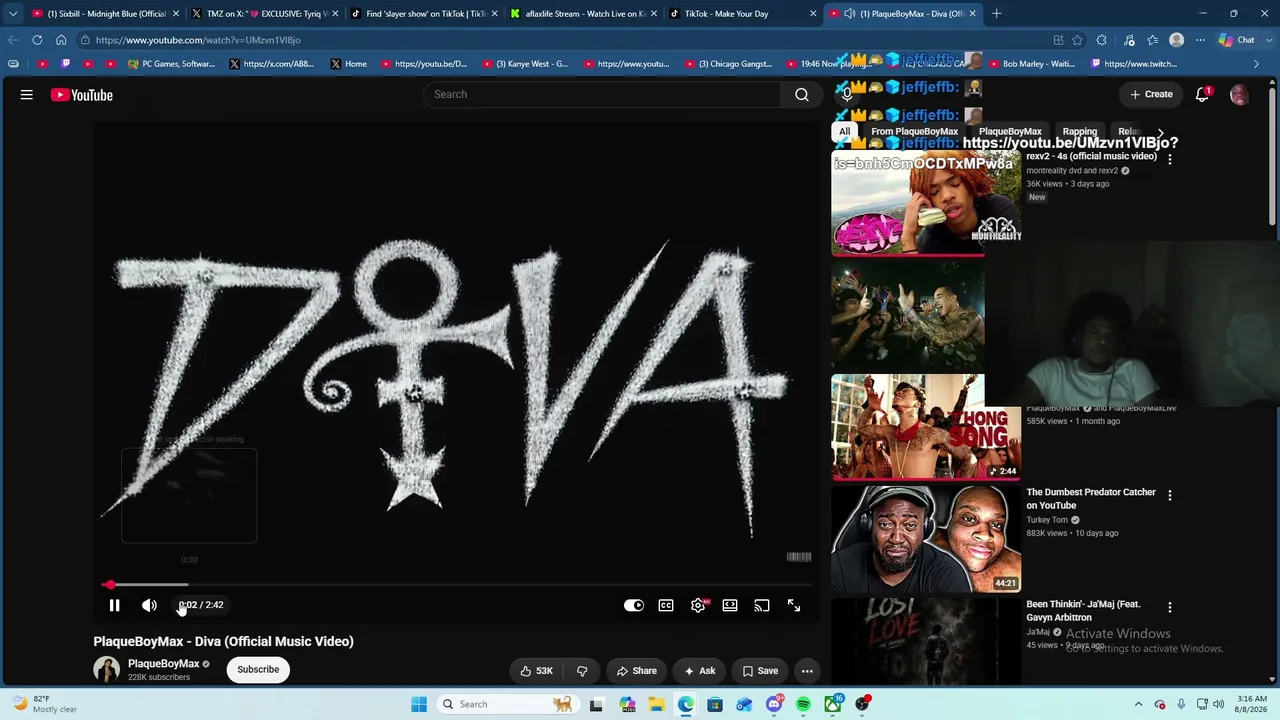Show more filter chips with the arrow
The image size is (1280, 720).
tap(1160, 132)
